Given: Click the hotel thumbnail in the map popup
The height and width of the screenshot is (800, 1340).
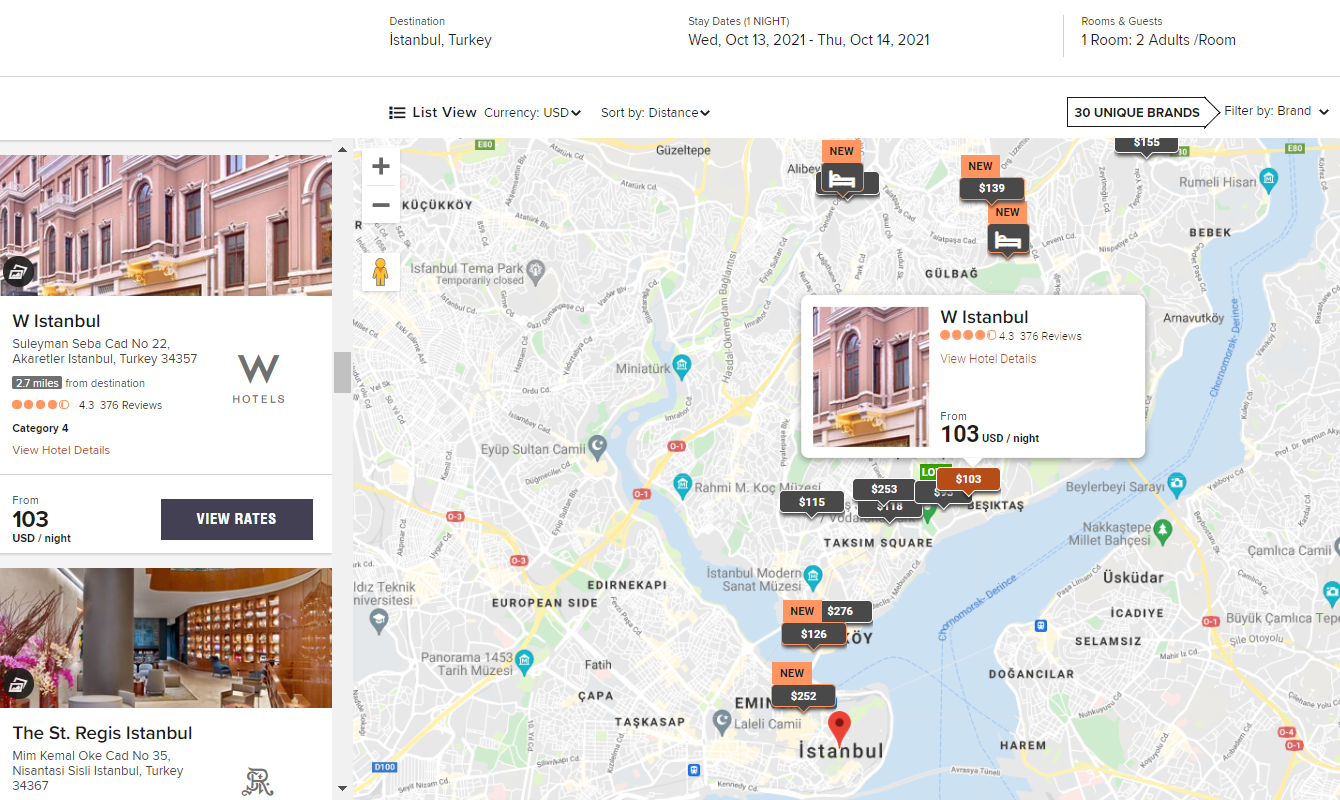Looking at the screenshot, I should (x=870, y=376).
